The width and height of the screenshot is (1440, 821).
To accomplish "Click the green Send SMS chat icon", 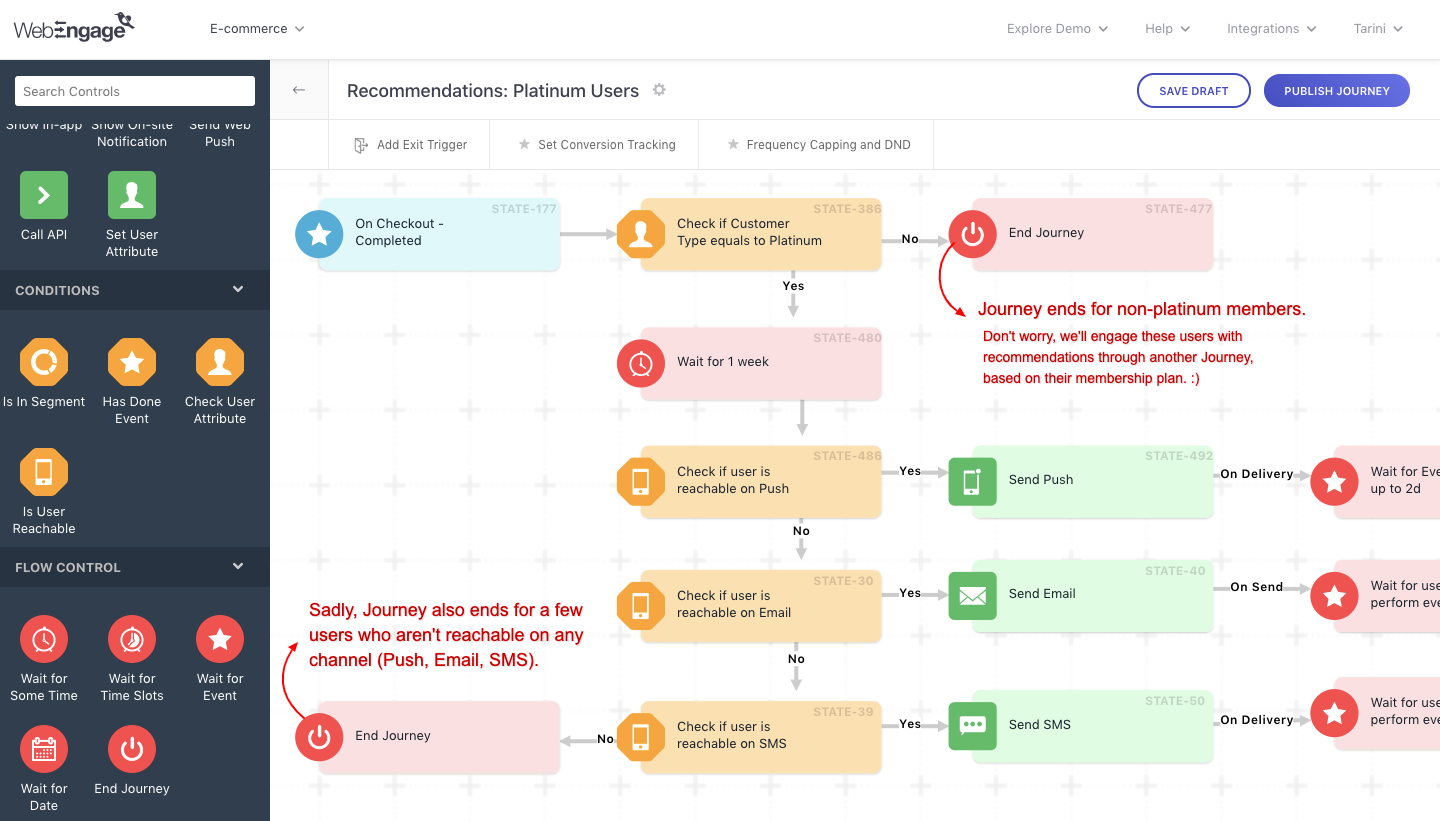I will pos(973,726).
